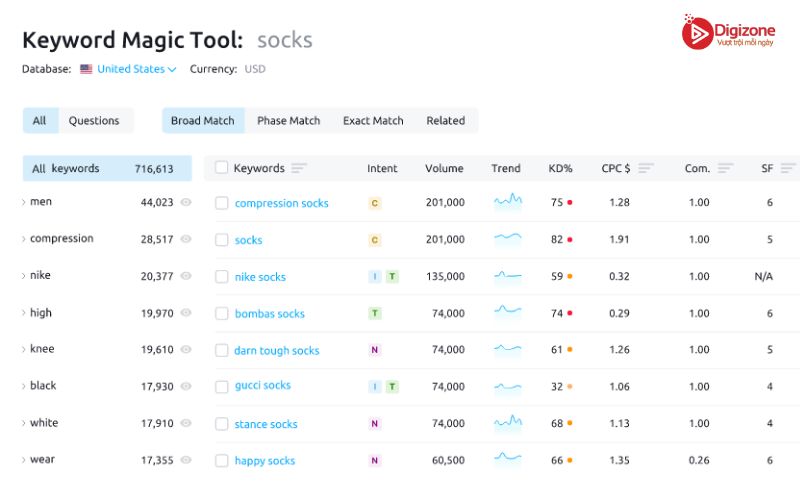
Task: Click the T intent badge for gucci socks
Action: coord(392,387)
